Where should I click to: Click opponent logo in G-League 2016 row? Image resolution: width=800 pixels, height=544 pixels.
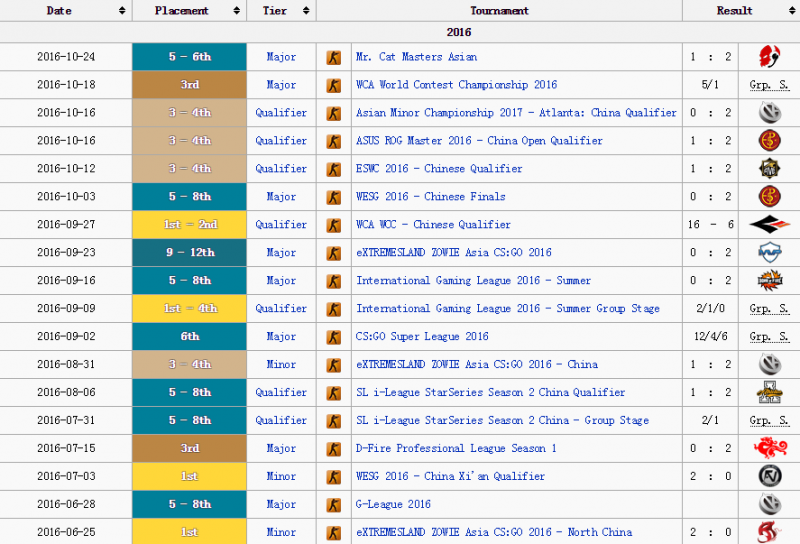point(769,504)
